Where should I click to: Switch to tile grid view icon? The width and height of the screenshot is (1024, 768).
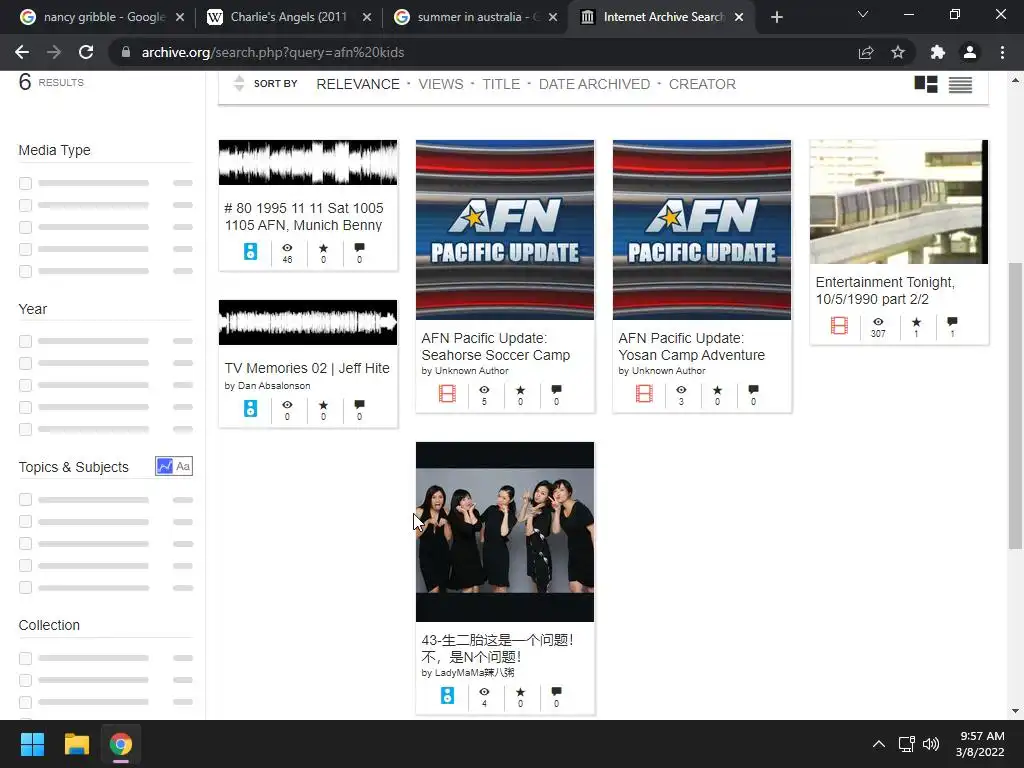[x=925, y=84]
